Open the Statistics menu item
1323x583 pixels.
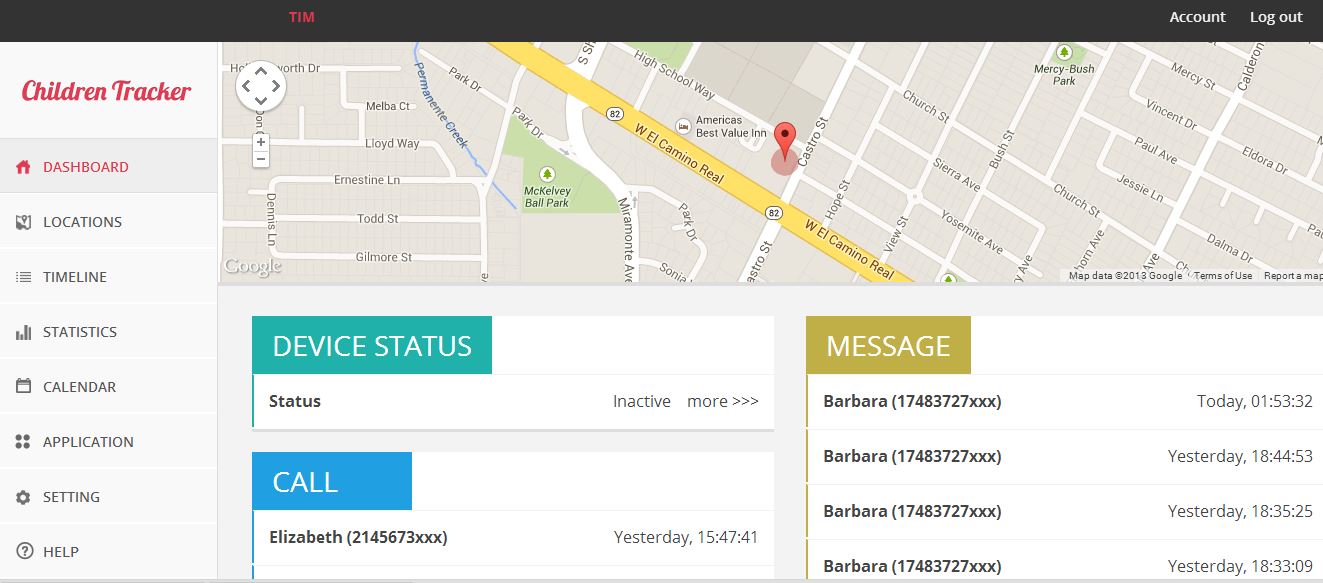point(108,332)
